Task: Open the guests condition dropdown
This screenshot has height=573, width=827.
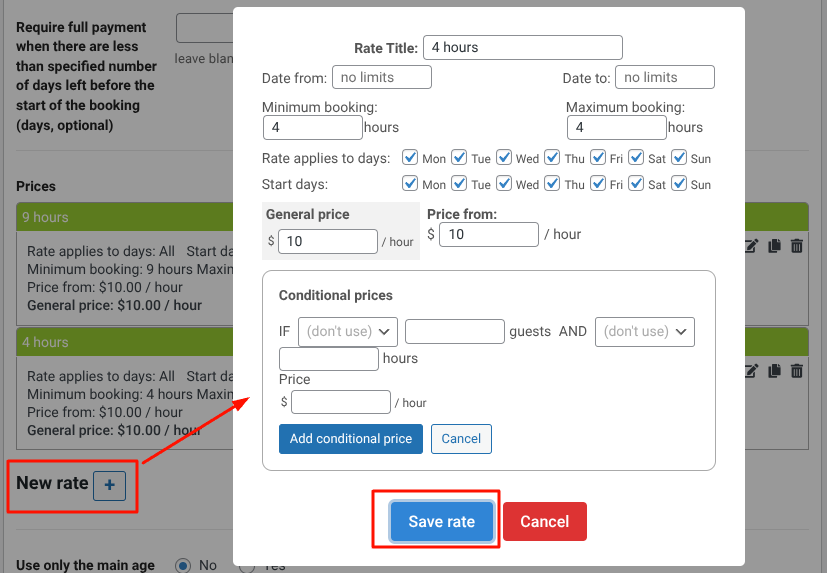Action: [348, 332]
